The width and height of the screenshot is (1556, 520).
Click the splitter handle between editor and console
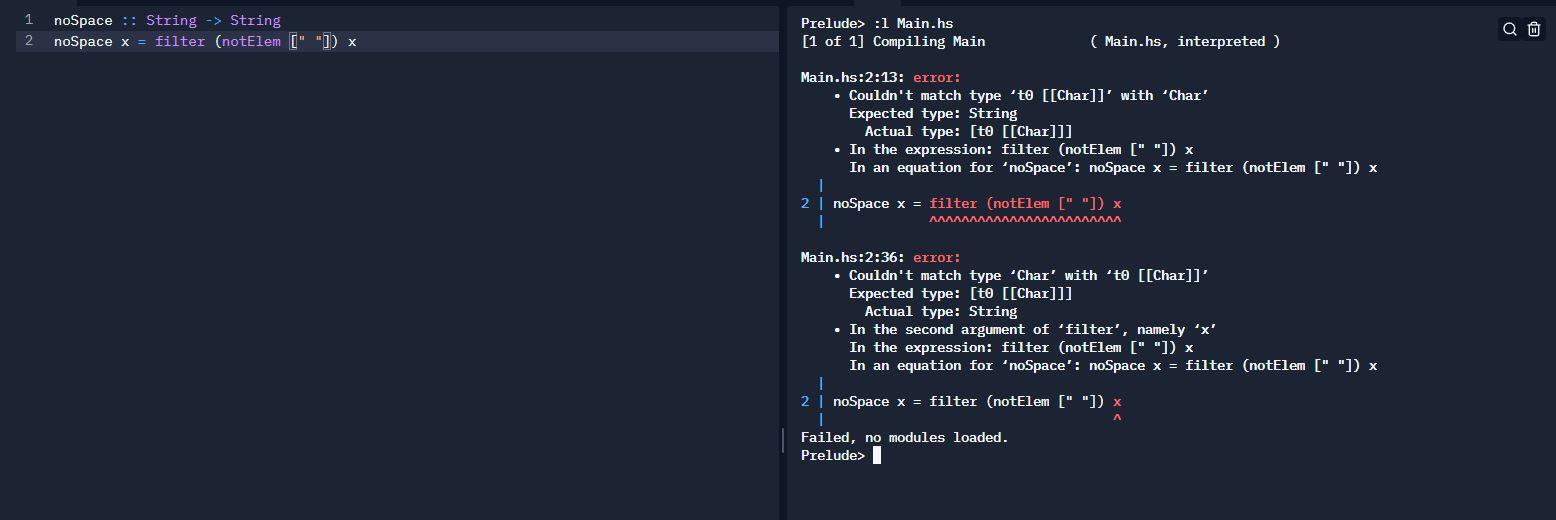(x=782, y=441)
